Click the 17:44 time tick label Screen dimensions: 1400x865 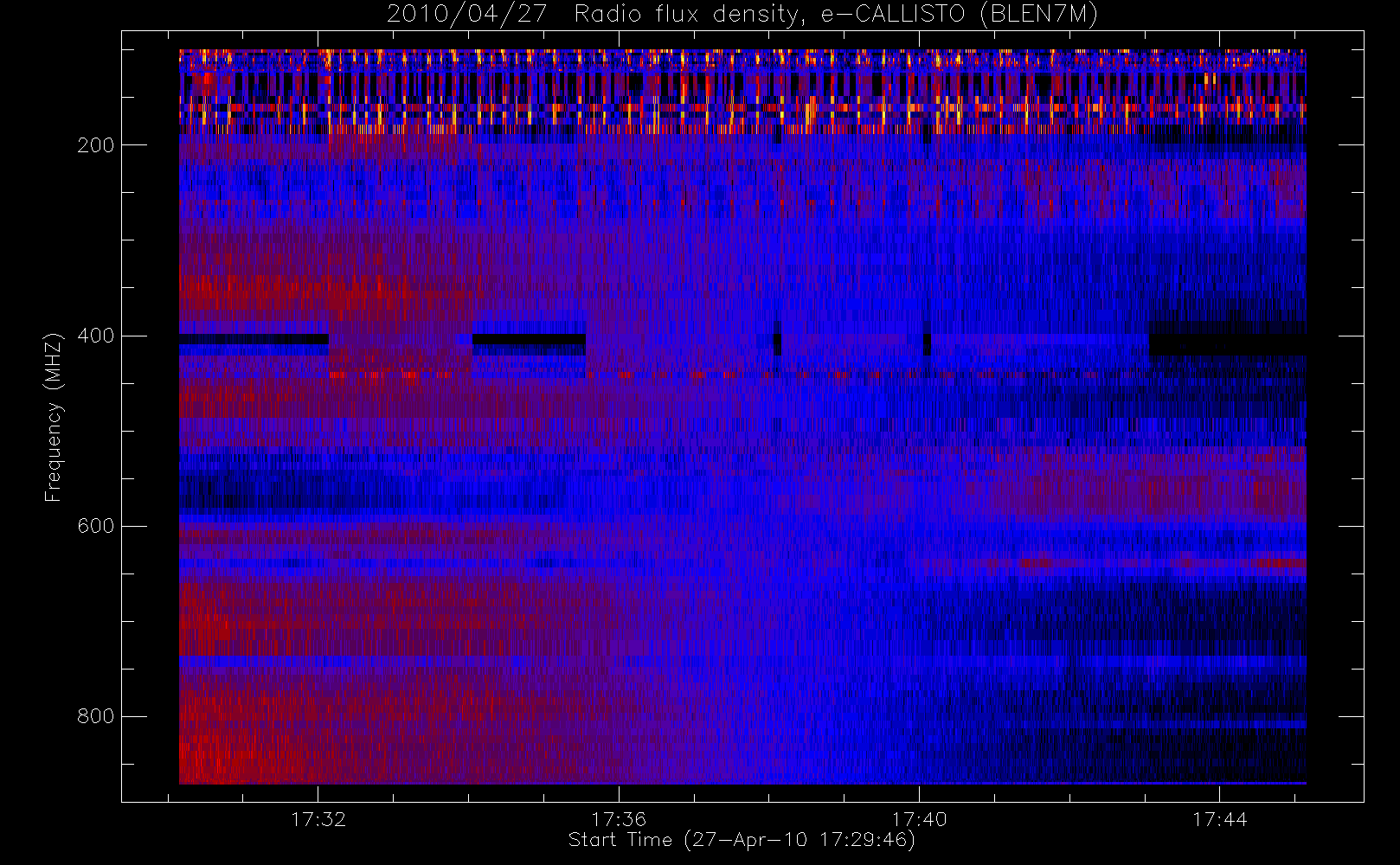1219,819
